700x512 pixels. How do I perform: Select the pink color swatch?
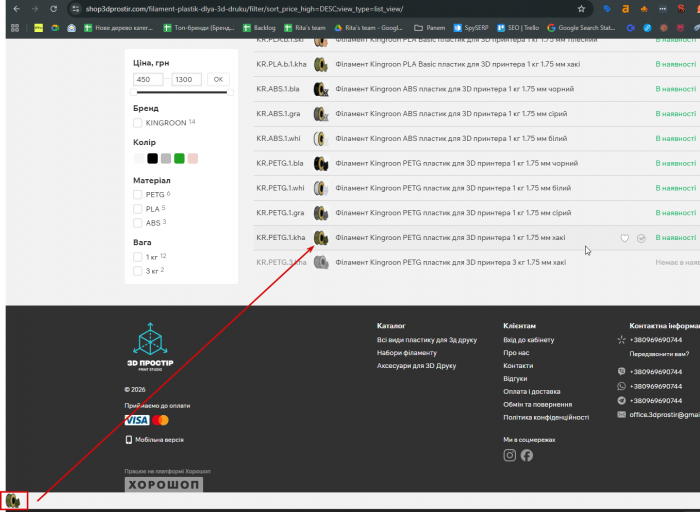pos(192,158)
